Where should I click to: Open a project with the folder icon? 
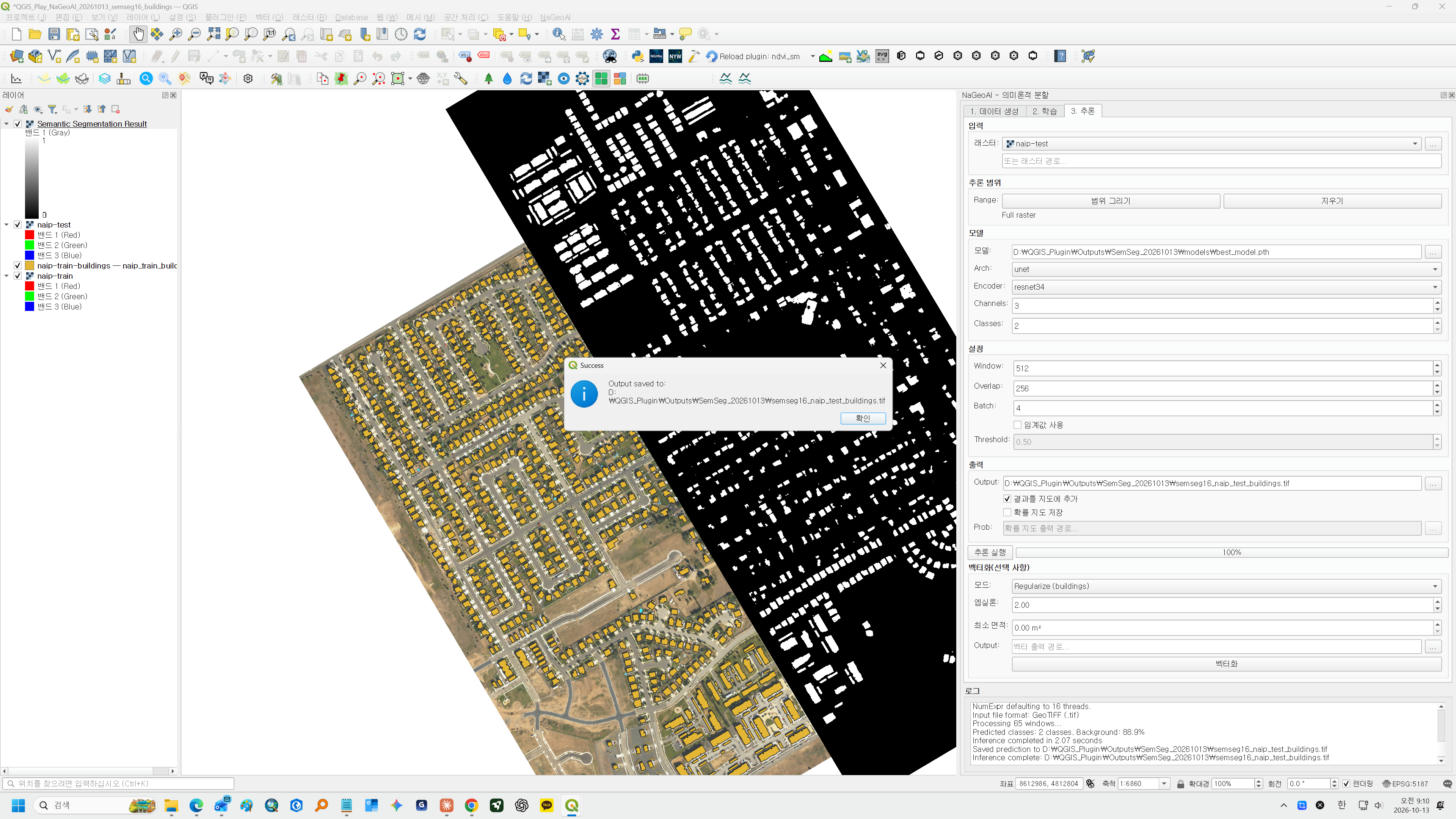click(35, 34)
